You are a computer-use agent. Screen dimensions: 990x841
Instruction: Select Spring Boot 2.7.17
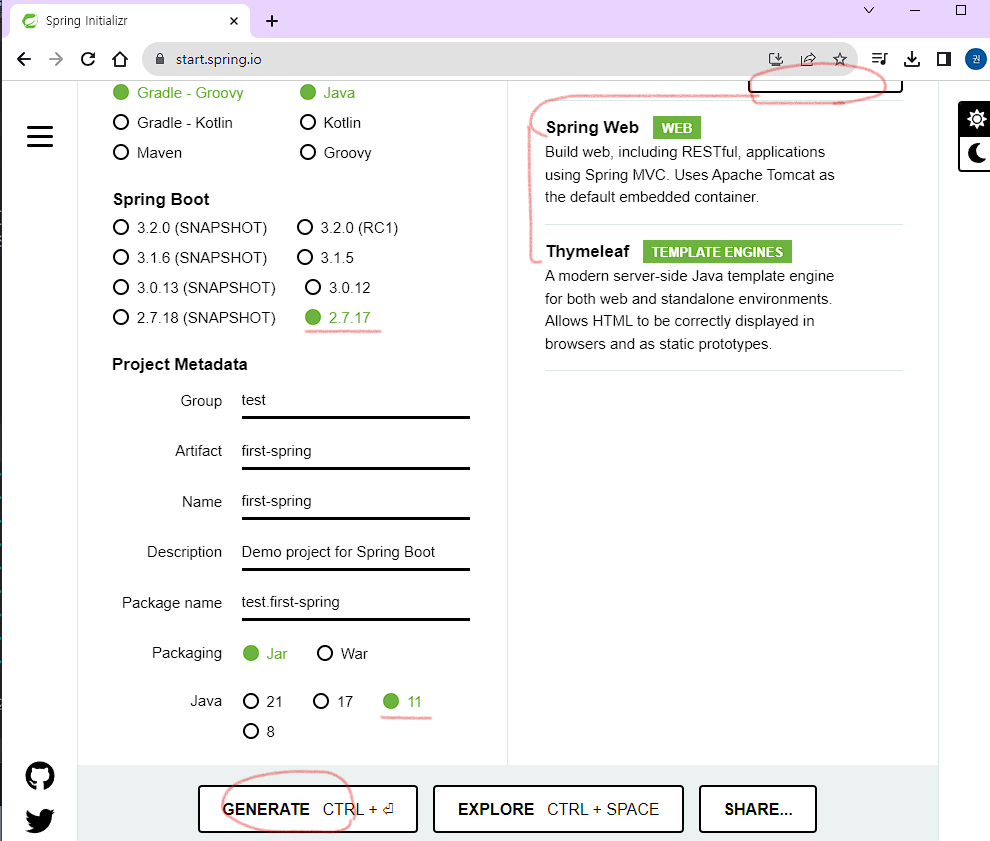(338, 318)
